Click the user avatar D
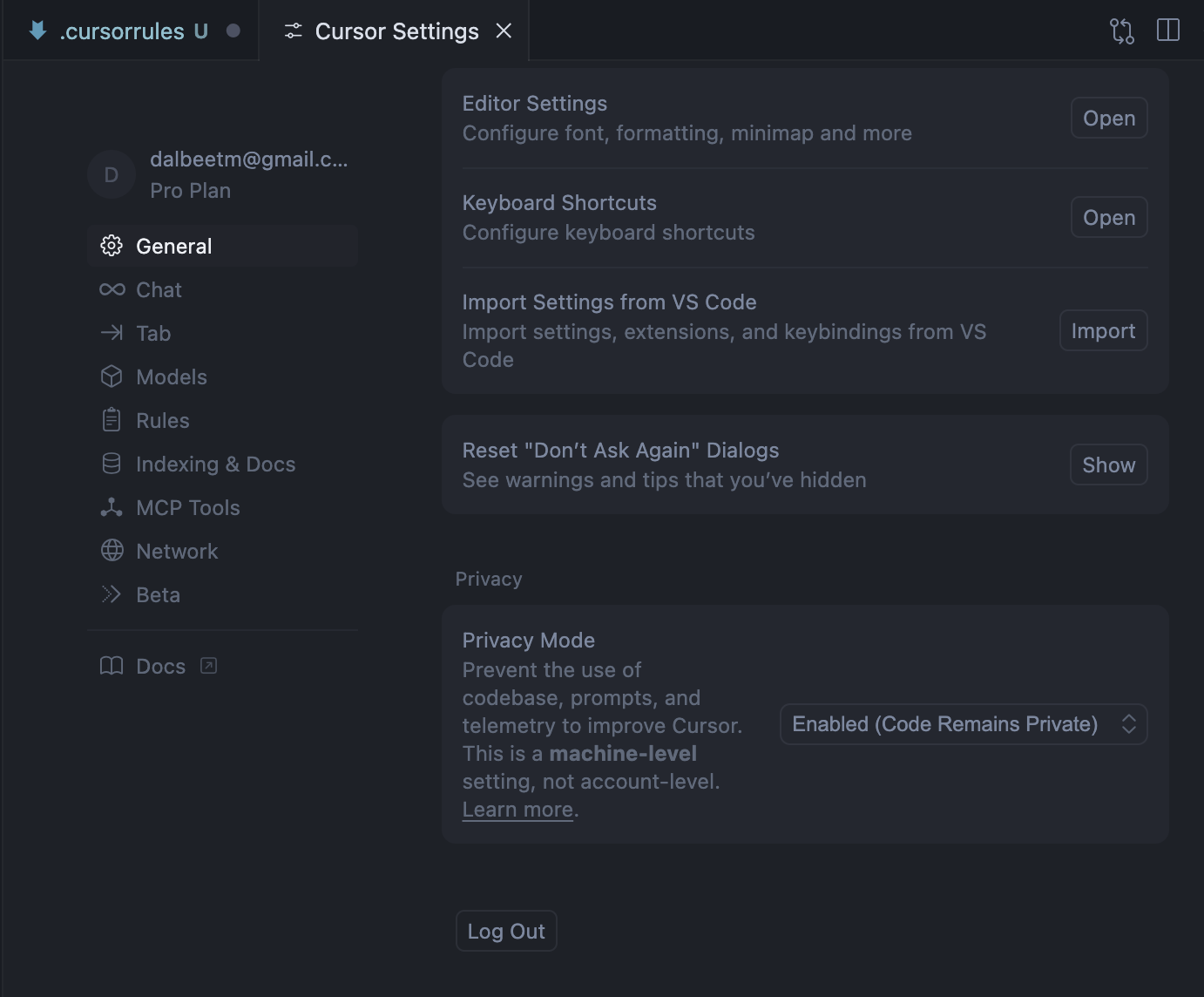Screen dimensions: 1204x997 pos(112,174)
